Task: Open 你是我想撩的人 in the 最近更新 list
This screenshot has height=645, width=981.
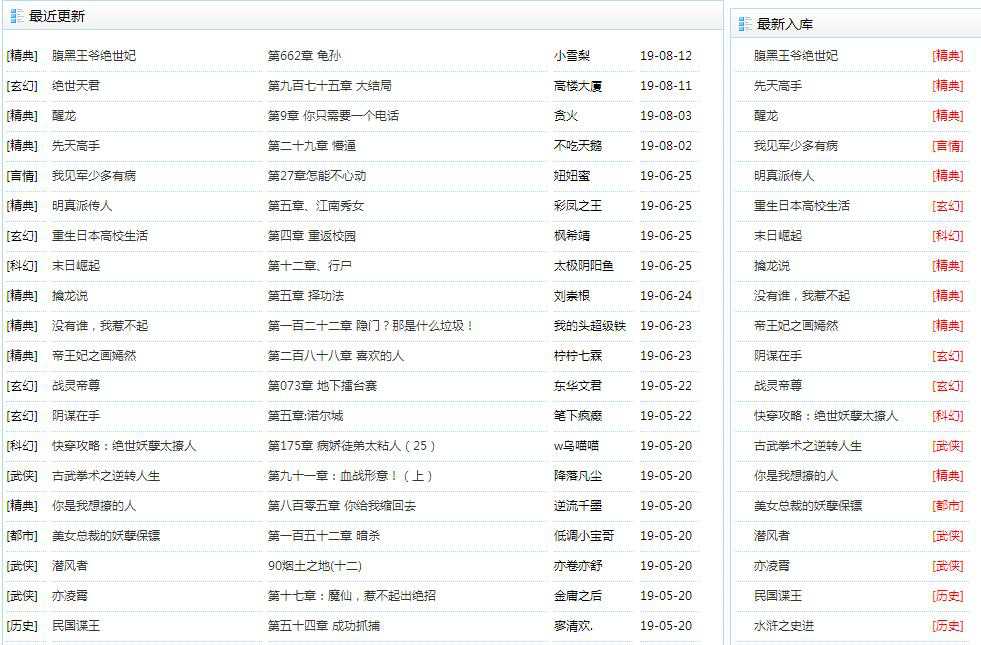Action: click(94, 506)
